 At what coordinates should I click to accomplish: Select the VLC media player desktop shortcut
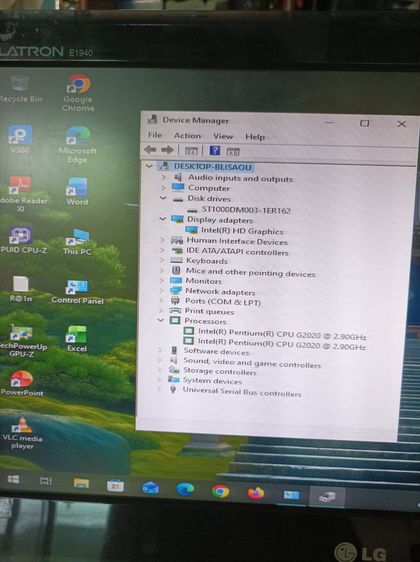pos(22,433)
